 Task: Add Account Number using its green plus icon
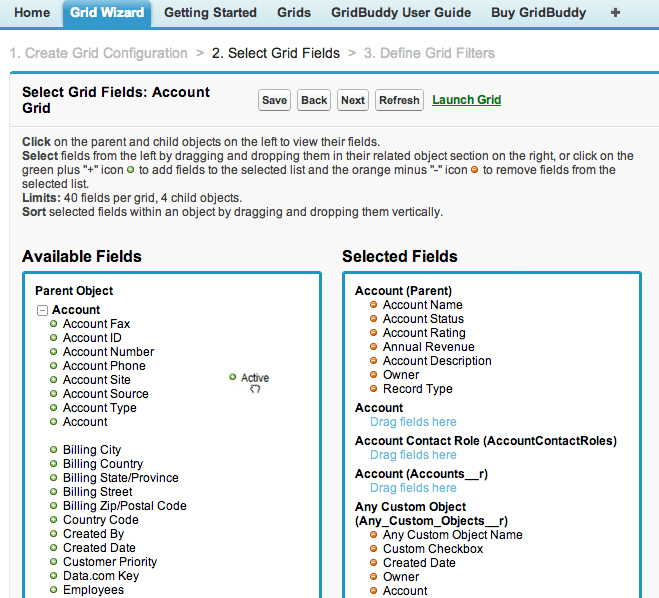click(x=54, y=352)
